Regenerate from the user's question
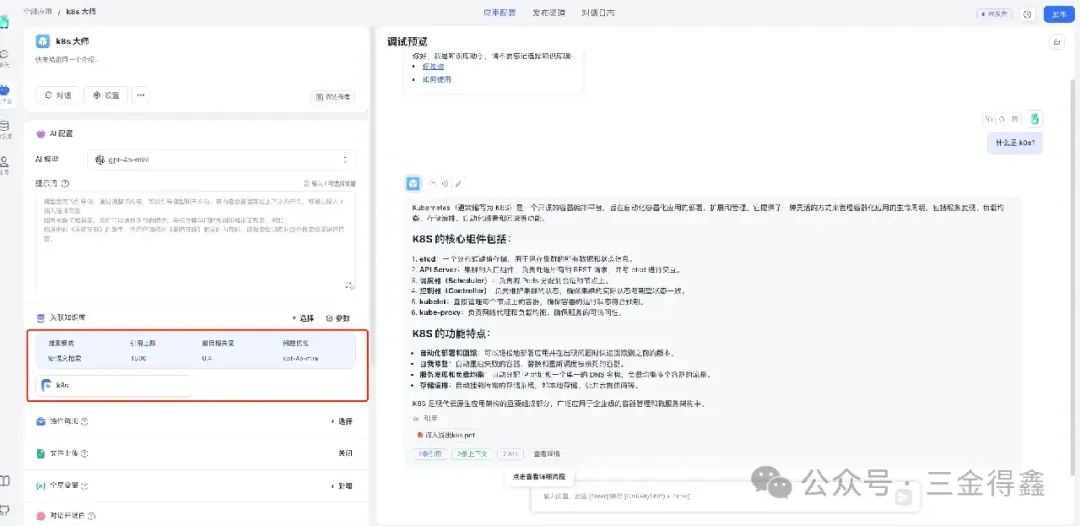Viewport: 1080px width, 526px height. click(1001, 118)
